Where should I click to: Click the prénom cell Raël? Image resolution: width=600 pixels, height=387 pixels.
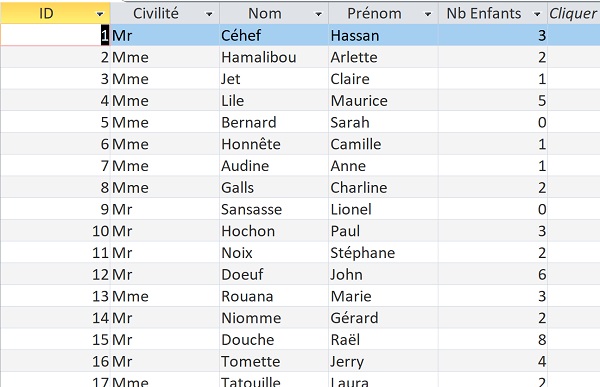click(383, 340)
